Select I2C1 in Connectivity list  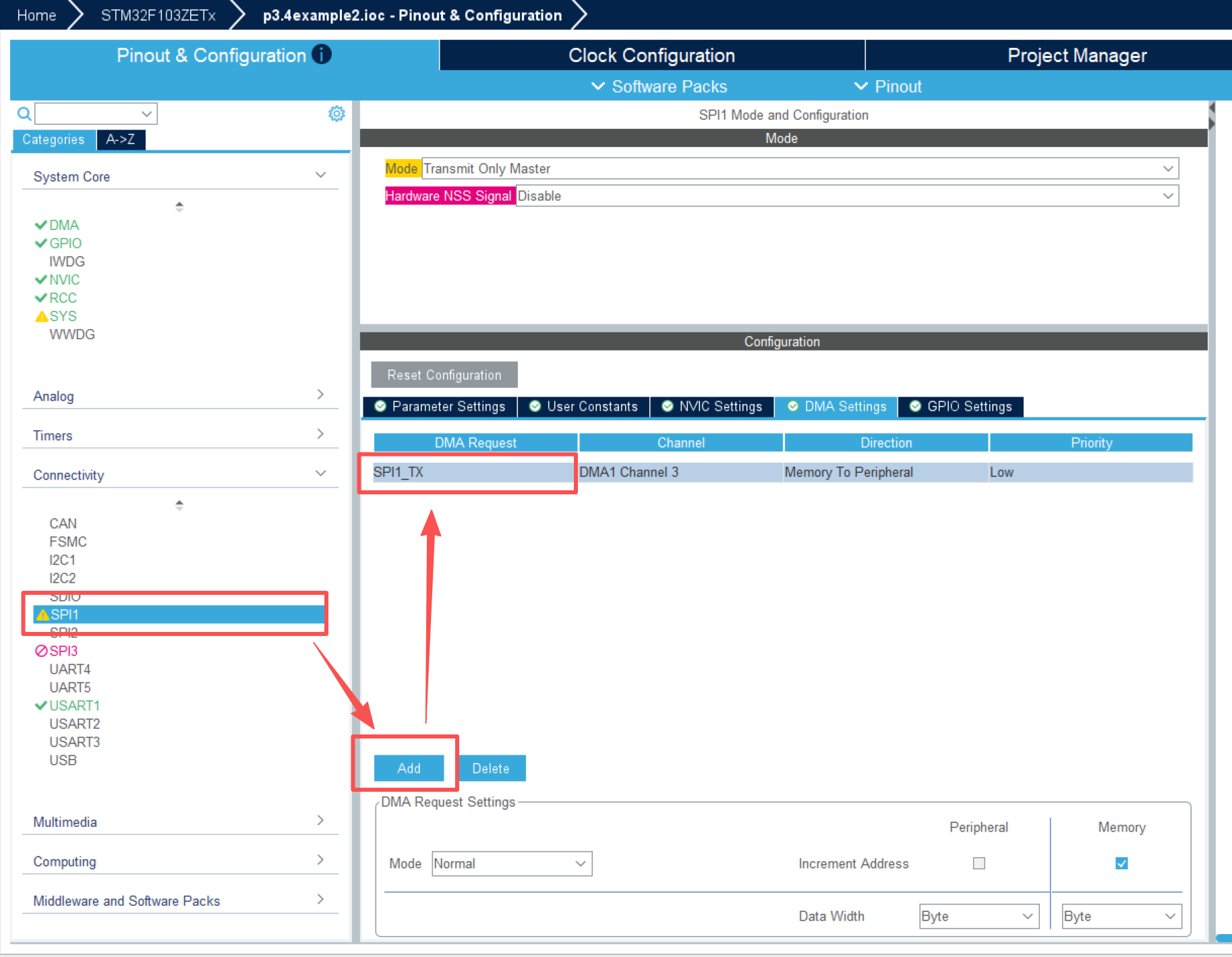(62, 560)
